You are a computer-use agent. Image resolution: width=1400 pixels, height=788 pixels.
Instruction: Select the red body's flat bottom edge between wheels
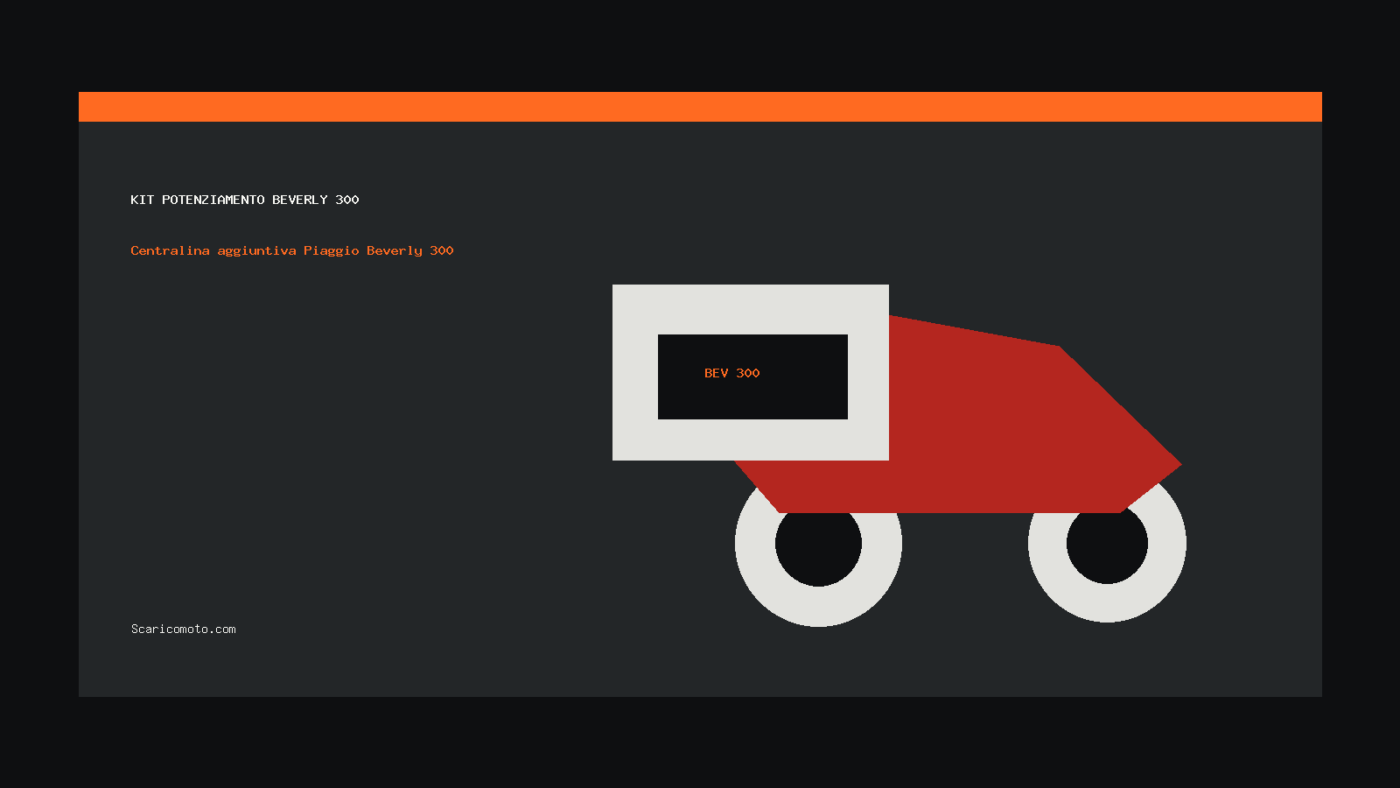[x=950, y=511]
